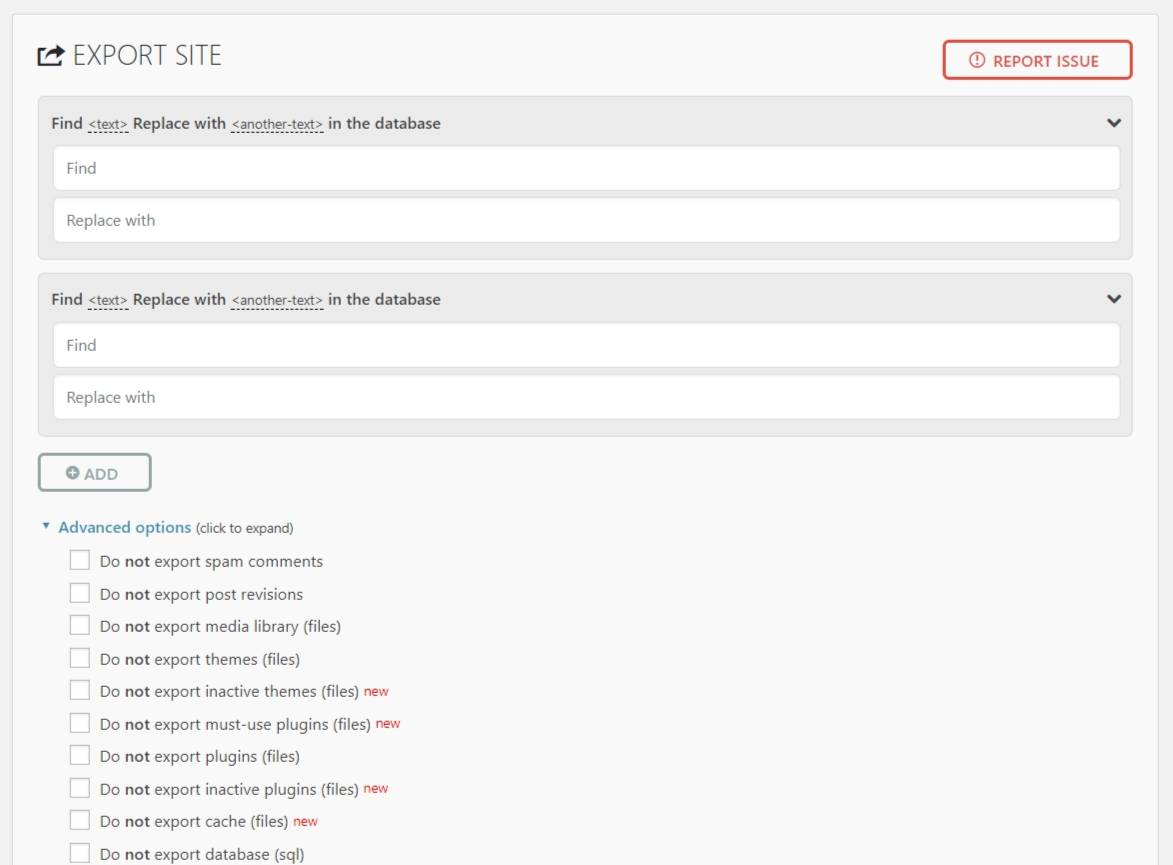Check 'Do not export themes (files)'
The height and width of the screenshot is (865, 1173).
click(80, 658)
